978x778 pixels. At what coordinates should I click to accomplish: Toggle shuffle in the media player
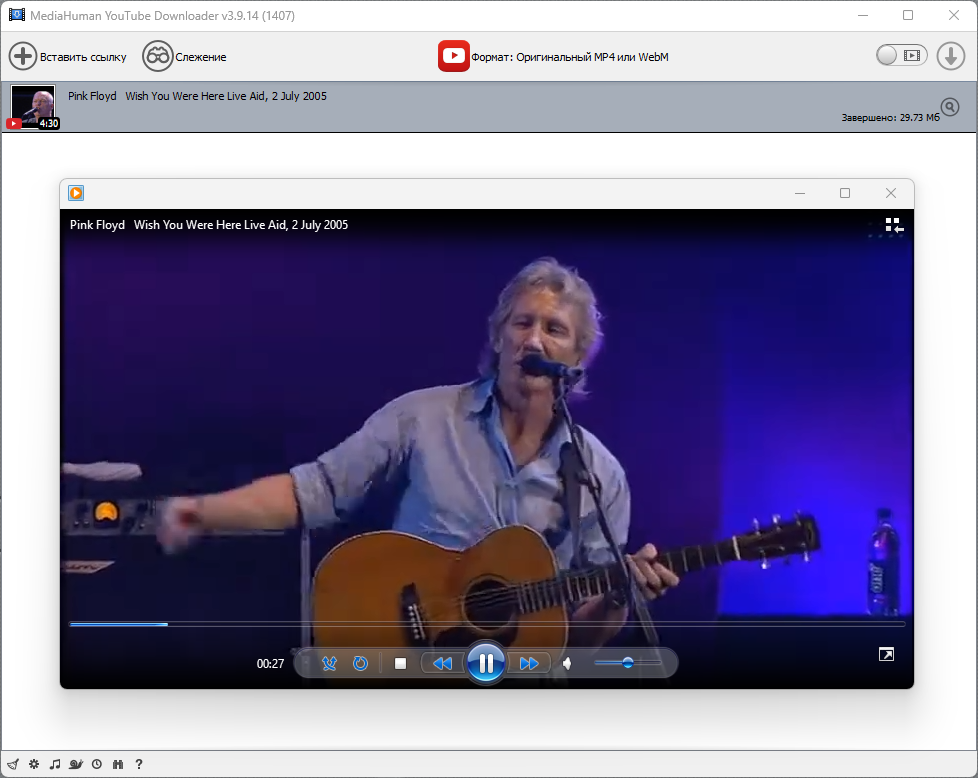(x=329, y=663)
